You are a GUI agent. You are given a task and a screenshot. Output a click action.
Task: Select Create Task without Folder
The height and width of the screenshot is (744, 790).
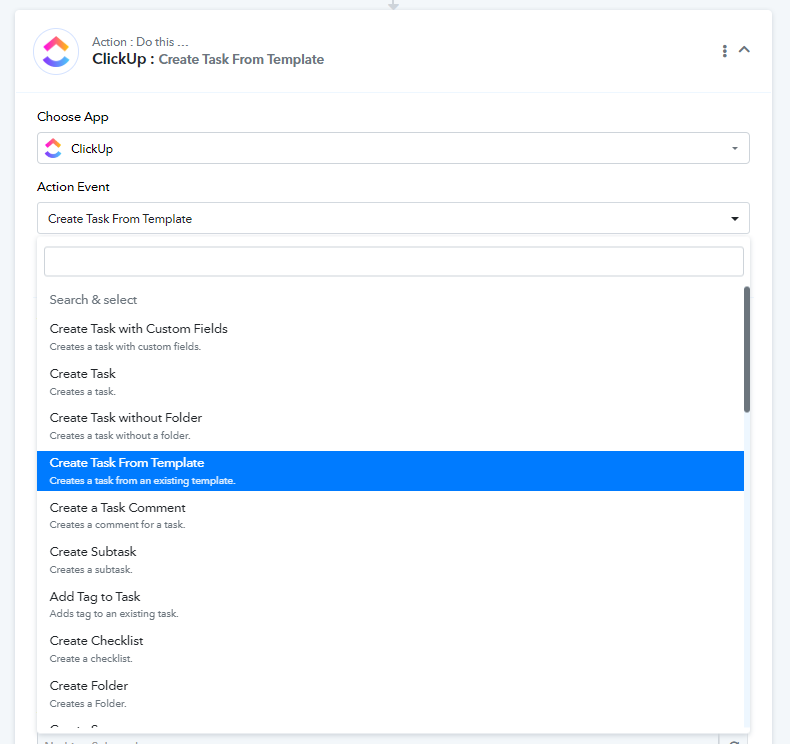coord(390,426)
